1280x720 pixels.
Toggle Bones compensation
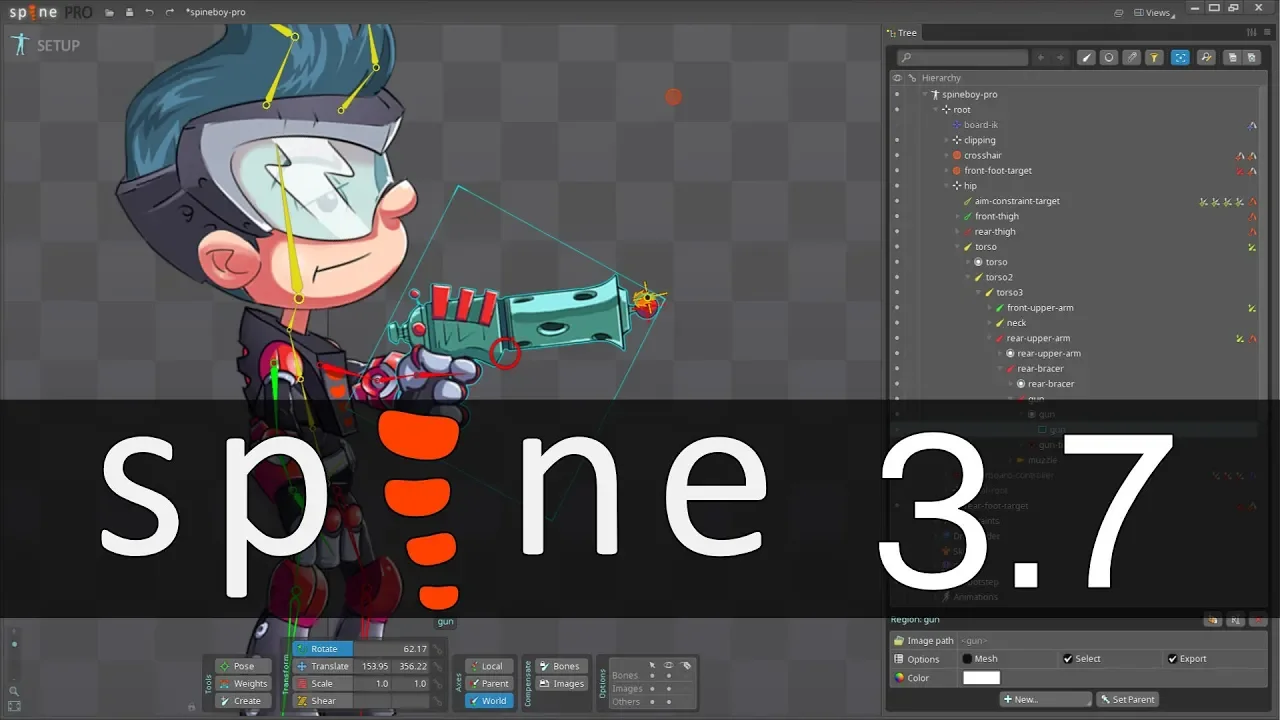[561, 666]
